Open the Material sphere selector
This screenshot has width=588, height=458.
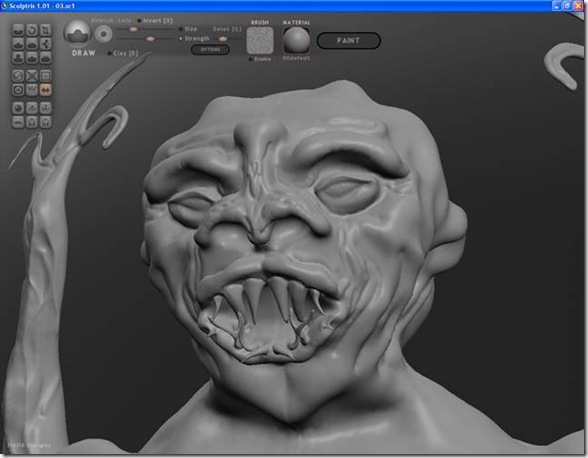(296, 40)
